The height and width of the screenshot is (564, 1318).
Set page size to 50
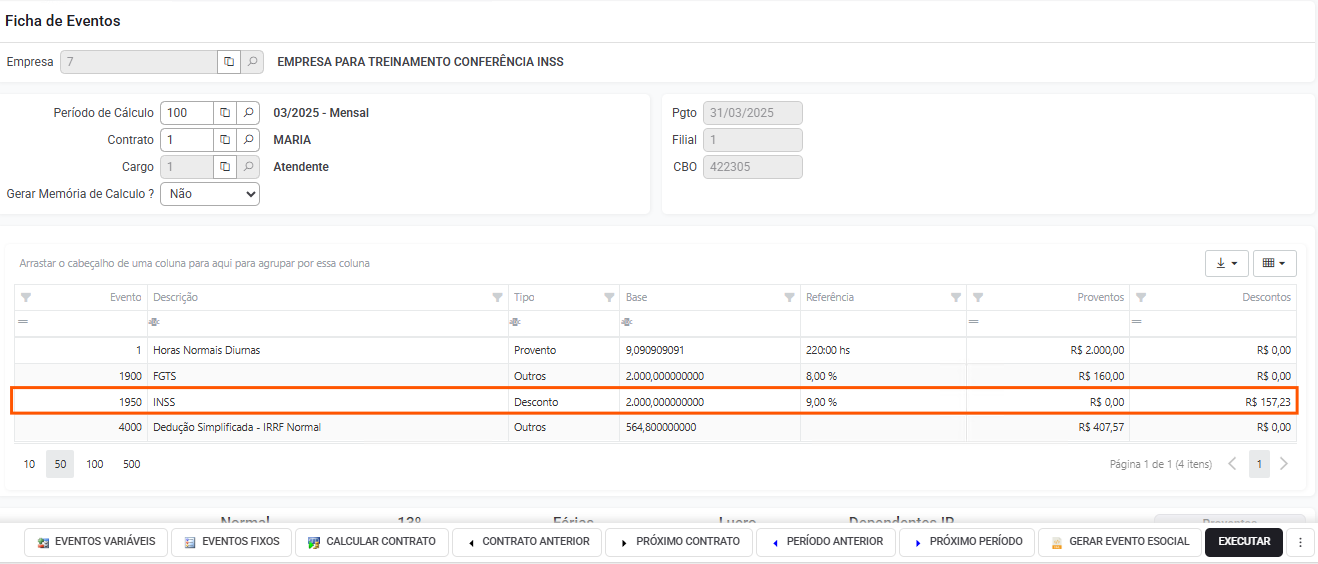click(x=60, y=464)
